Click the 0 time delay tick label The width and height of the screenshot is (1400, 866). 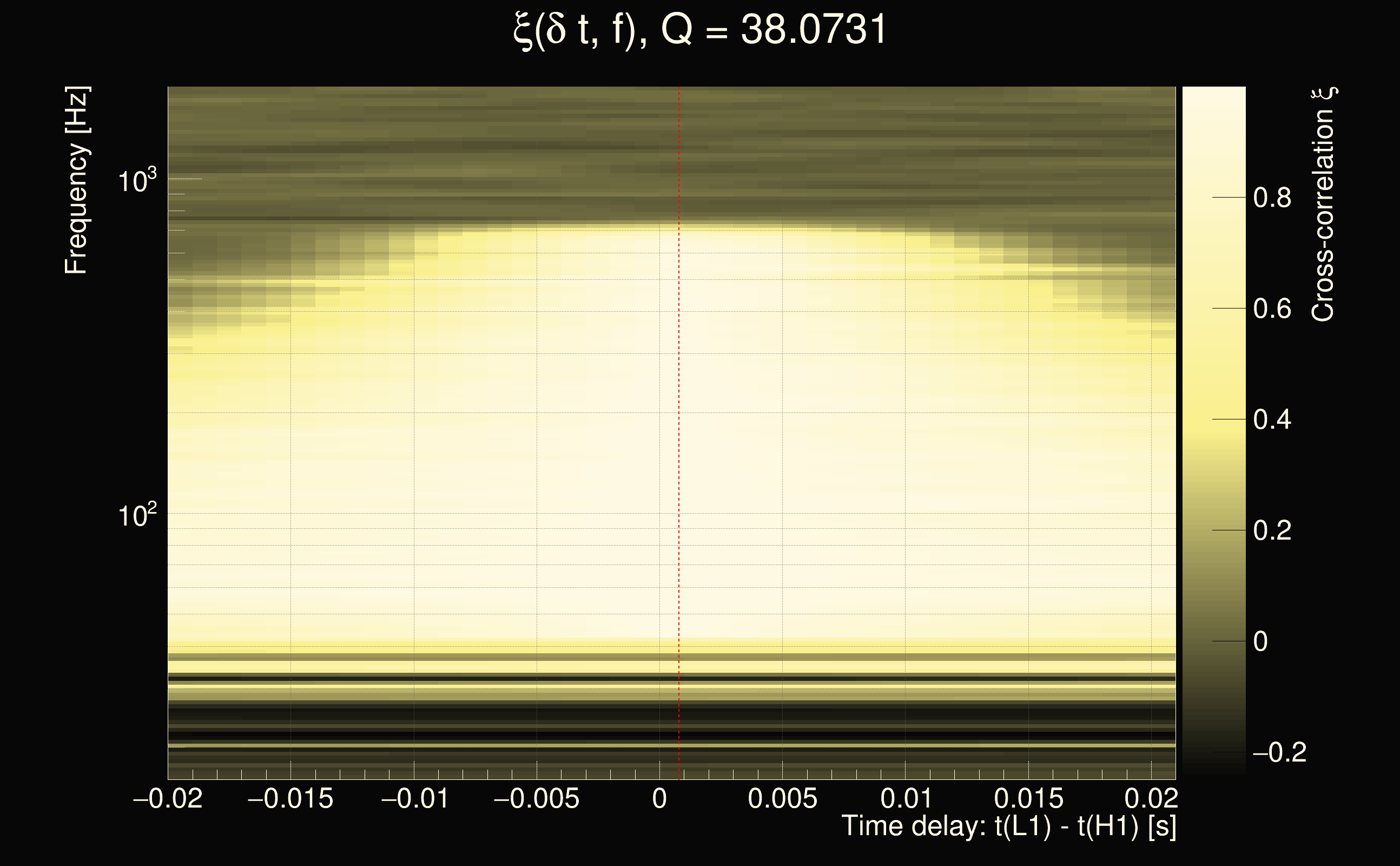tap(659, 798)
